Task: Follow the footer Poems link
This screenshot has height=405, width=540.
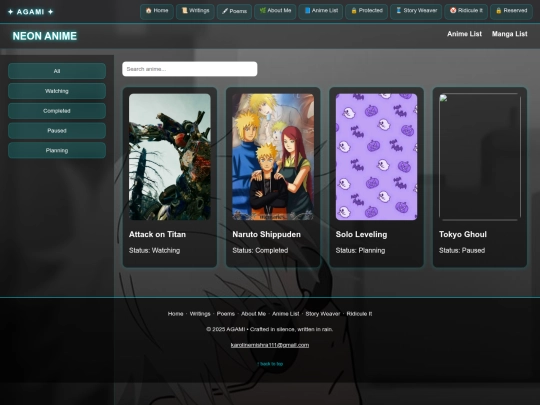Action: [x=226, y=314]
